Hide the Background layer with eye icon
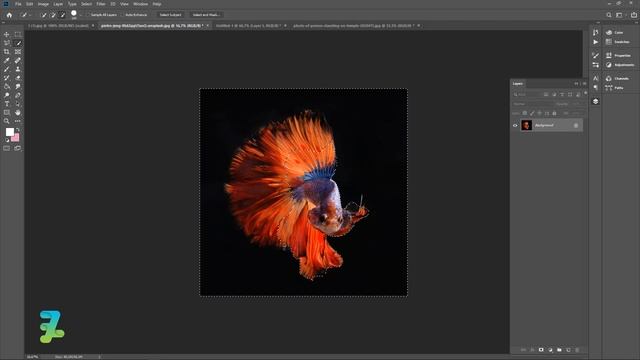The height and width of the screenshot is (360, 640). click(x=515, y=126)
